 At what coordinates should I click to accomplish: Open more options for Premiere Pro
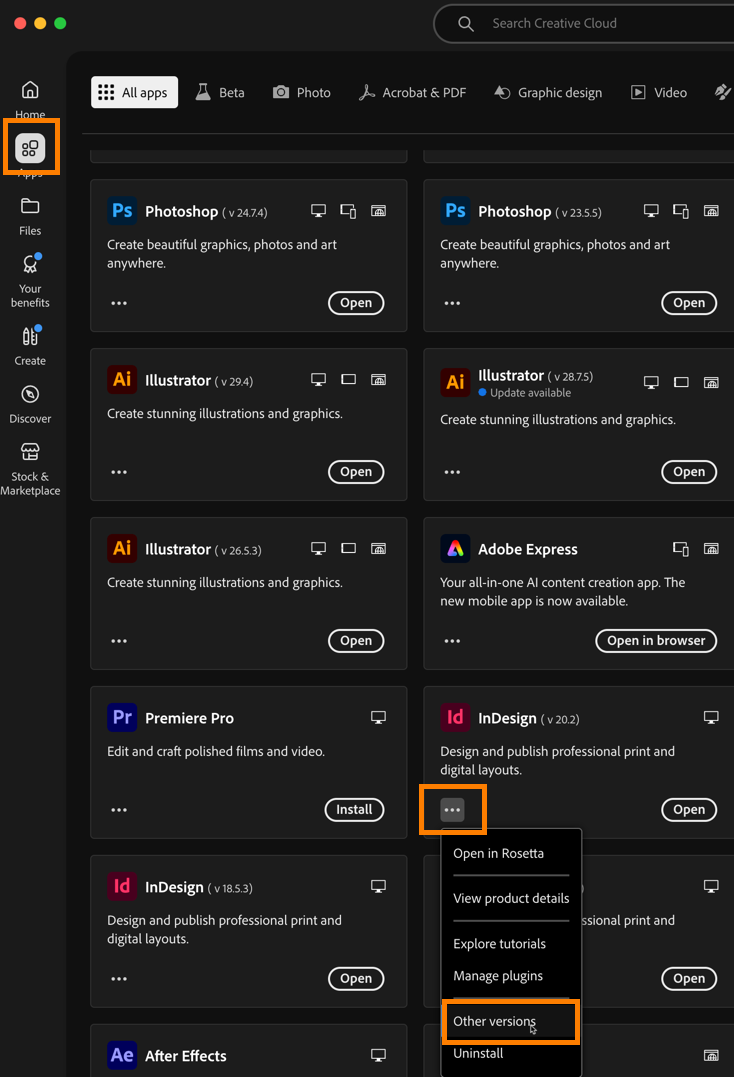pos(119,810)
